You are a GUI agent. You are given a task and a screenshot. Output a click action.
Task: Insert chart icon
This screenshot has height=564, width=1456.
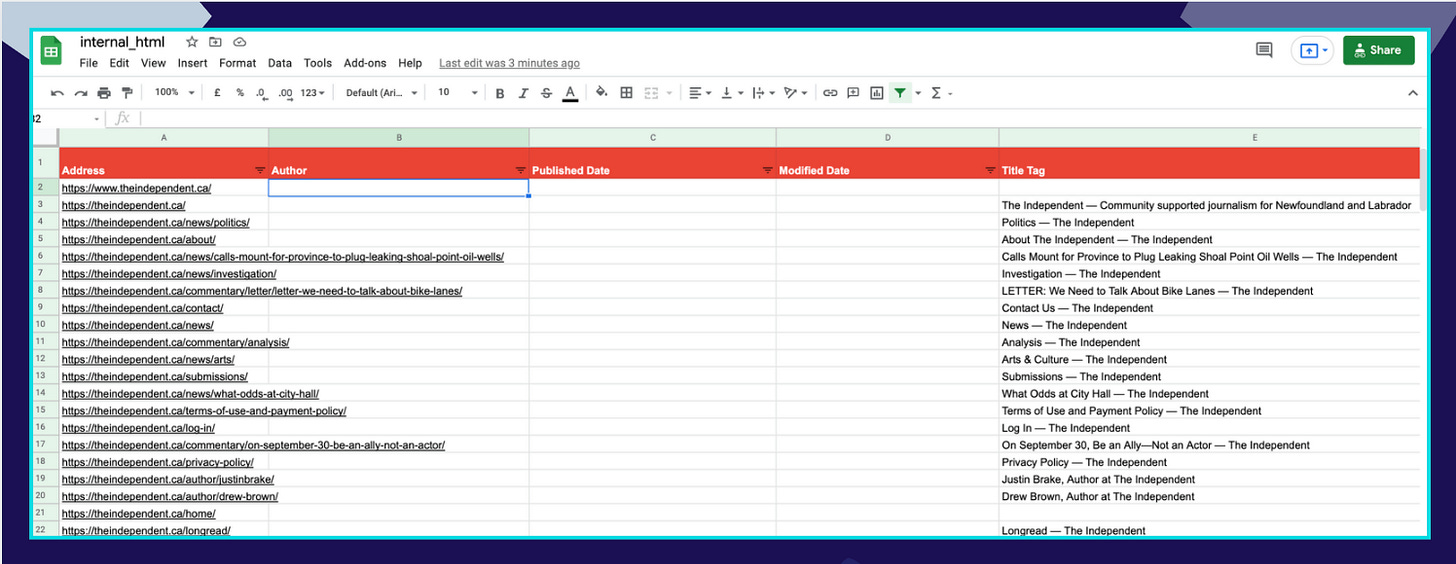[877, 93]
